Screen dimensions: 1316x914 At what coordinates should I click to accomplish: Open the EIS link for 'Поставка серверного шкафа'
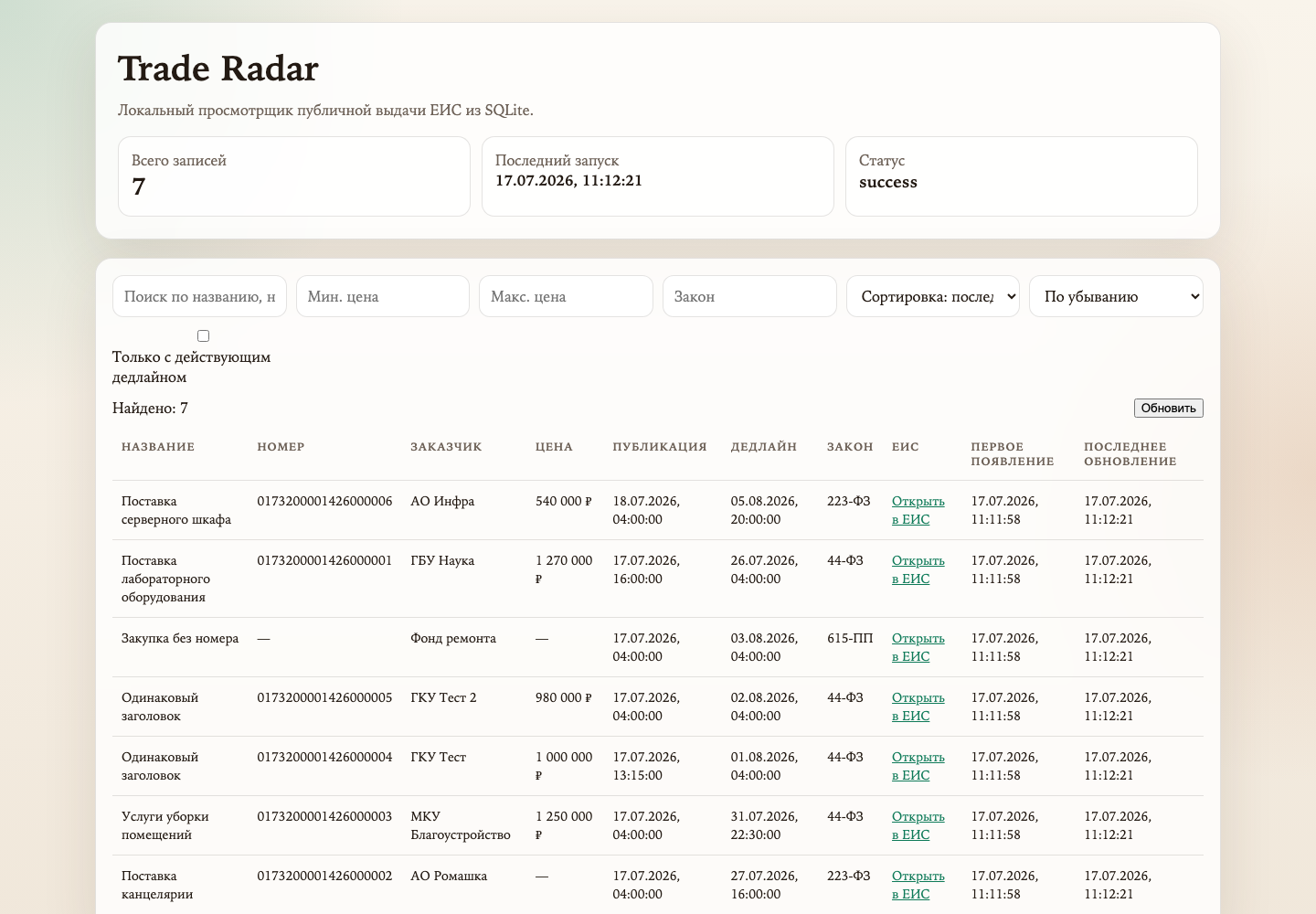pos(918,510)
